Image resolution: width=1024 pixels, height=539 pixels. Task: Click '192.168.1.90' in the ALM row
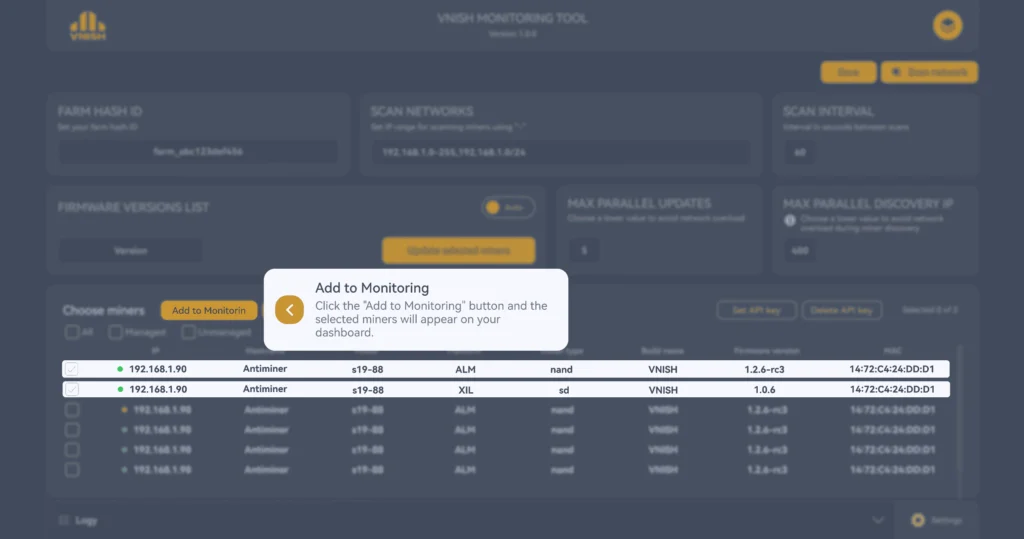click(x=158, y=369)
